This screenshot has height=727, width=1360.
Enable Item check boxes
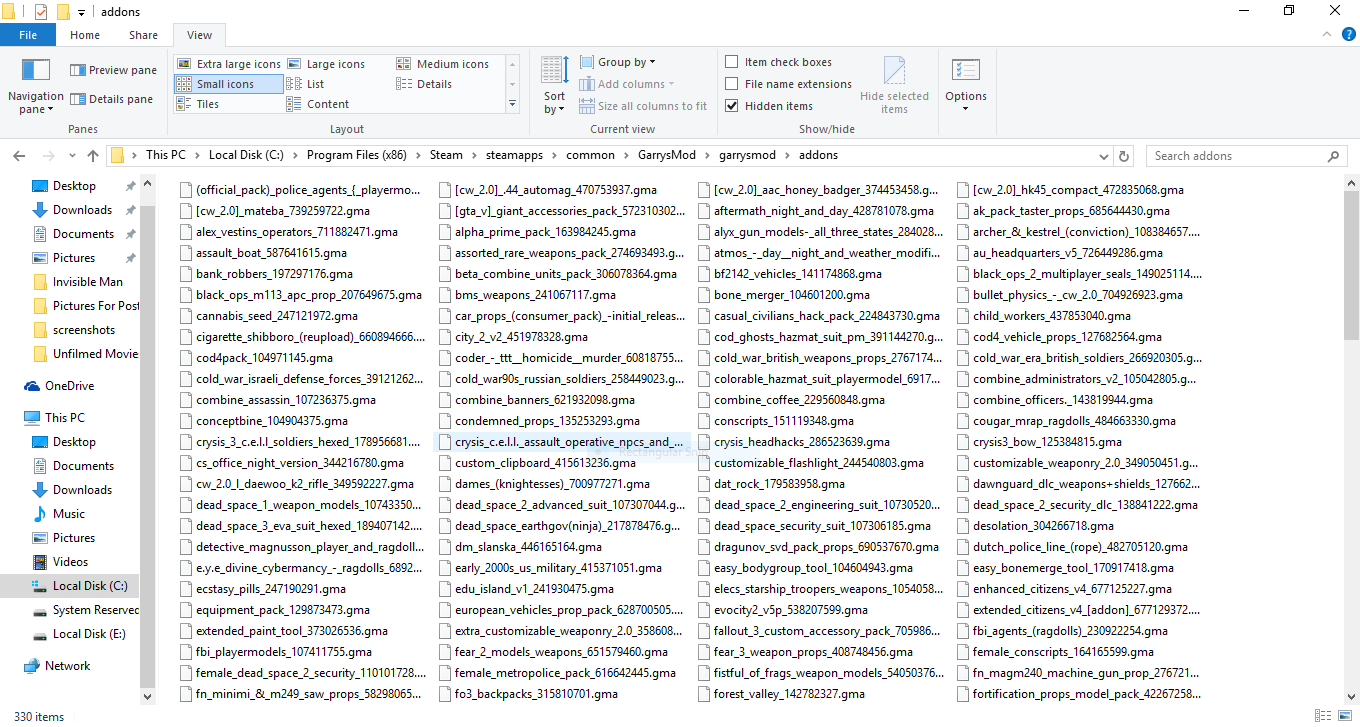click(732, 62)
